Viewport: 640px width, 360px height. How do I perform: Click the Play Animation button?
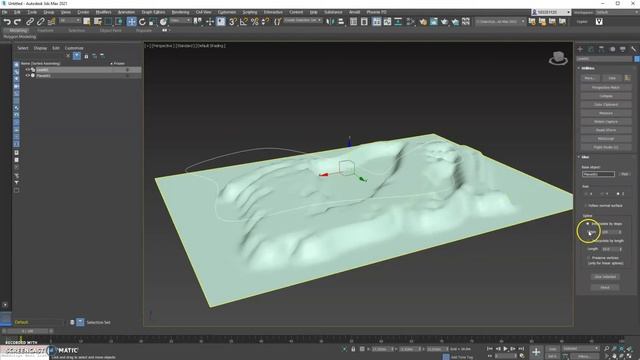(x=505, y=349)
